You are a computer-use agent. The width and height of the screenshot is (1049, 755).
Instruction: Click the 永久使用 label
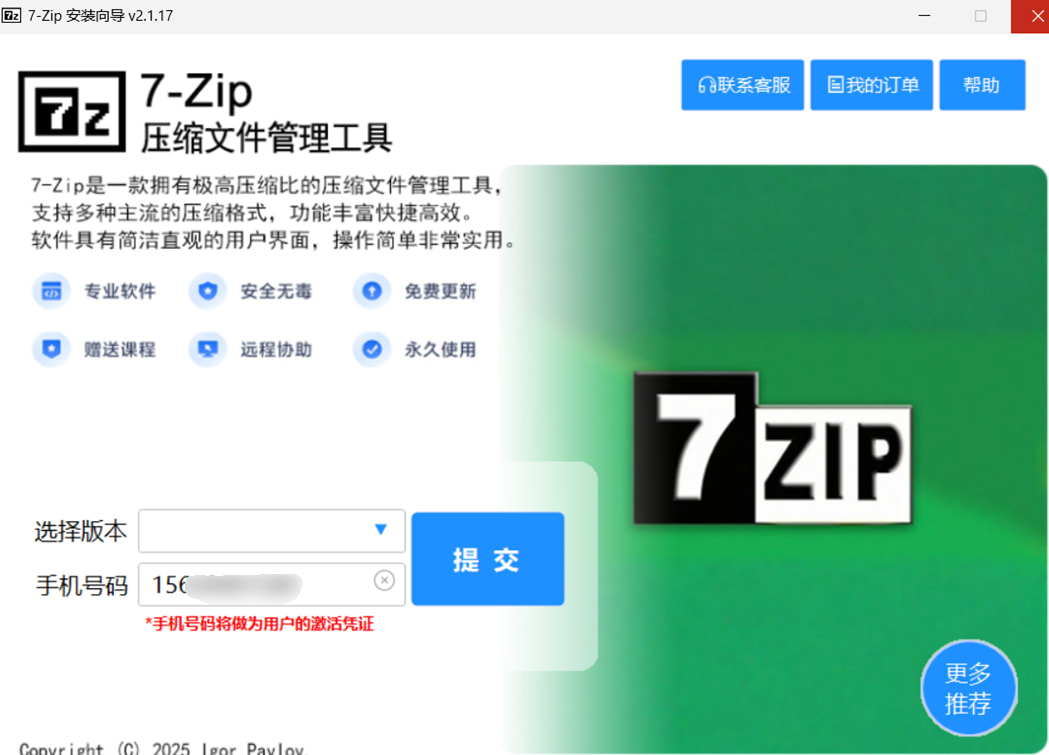(x=440, y=349)
